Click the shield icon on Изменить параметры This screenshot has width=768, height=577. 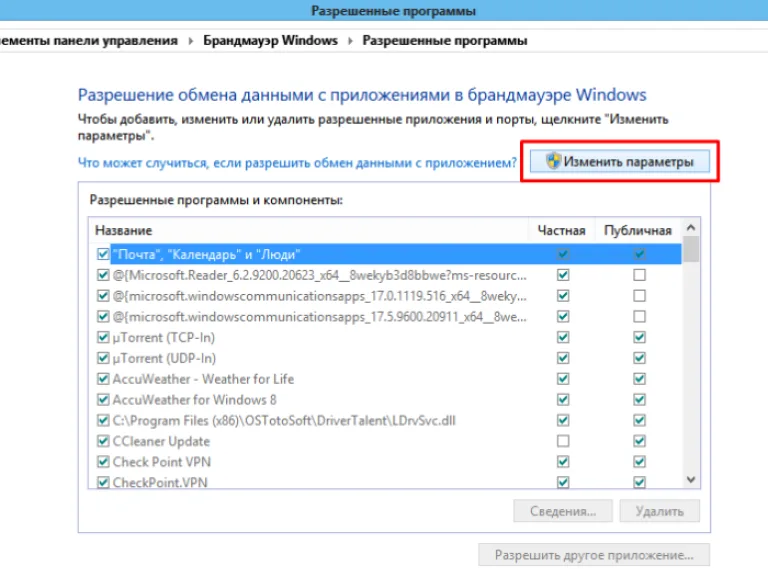pos(553,161)
